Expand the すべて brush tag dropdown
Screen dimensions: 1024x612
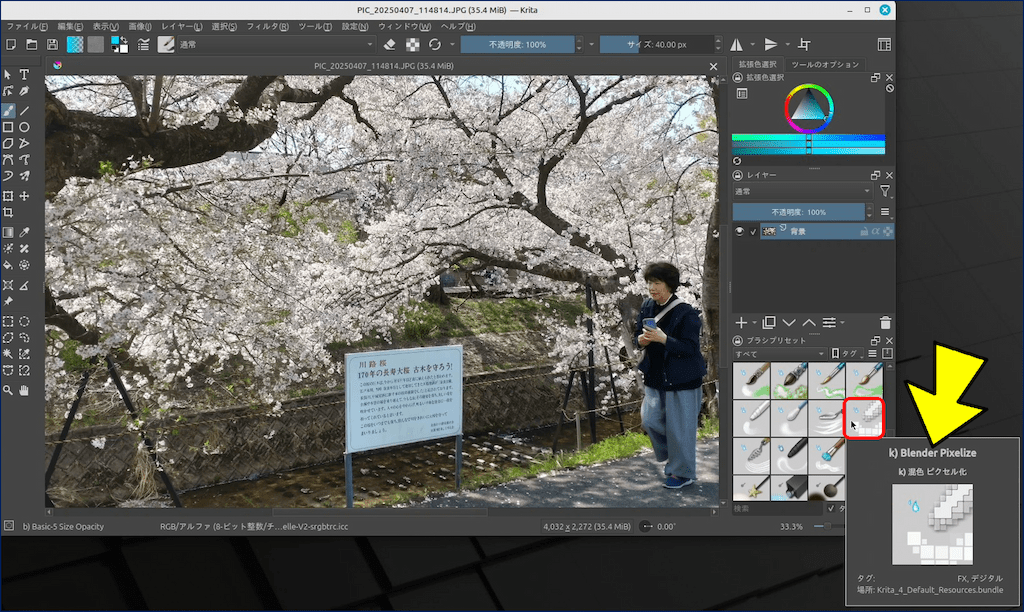[x=778, y=354]
